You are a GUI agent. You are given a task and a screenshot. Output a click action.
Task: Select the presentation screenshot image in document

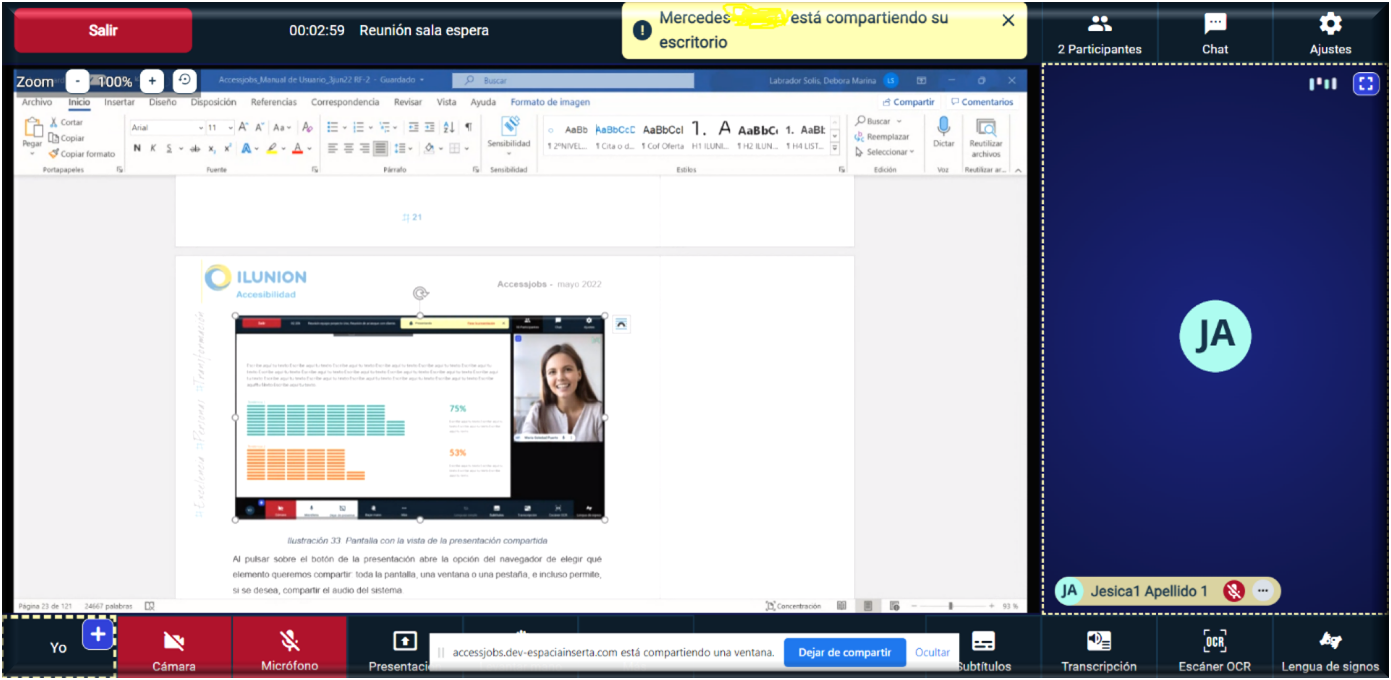(x=420, y=419)
